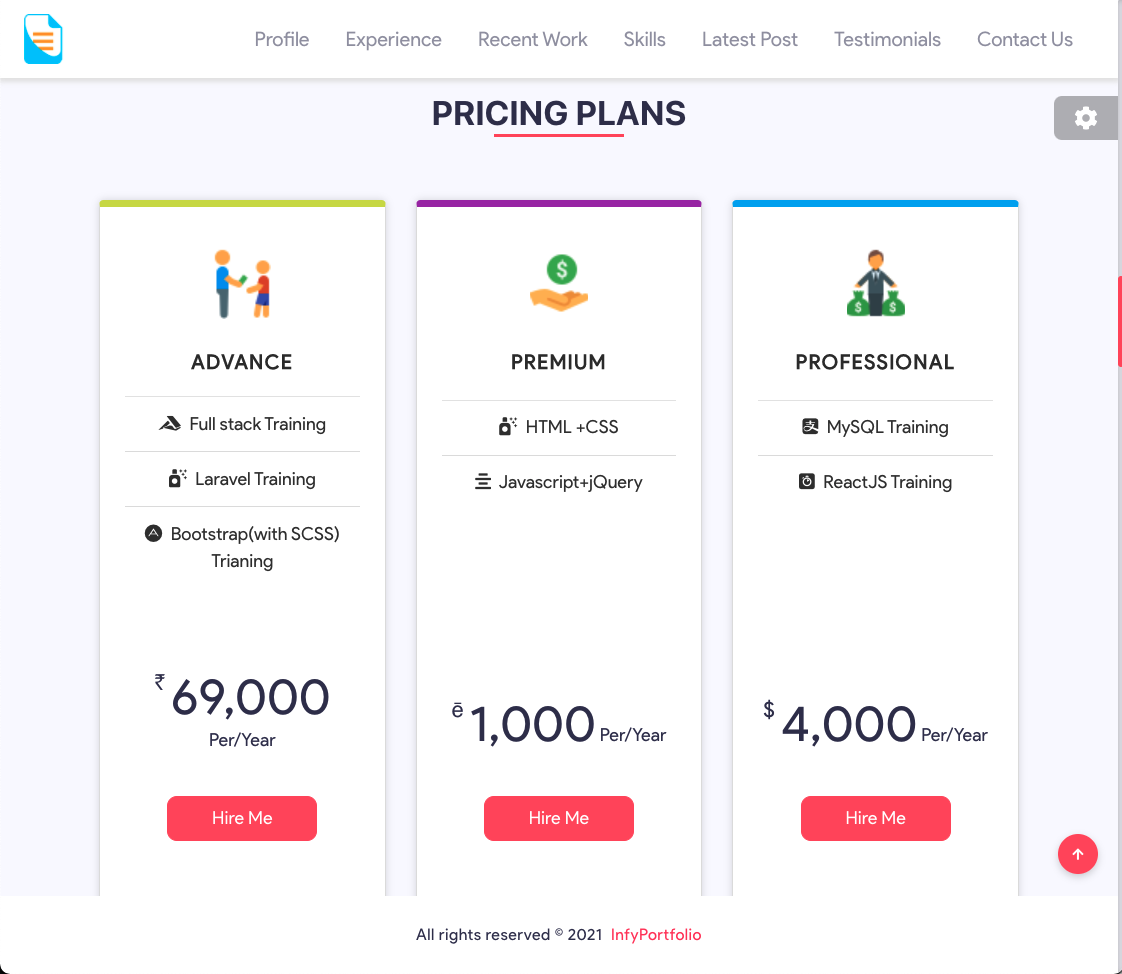Click the icon beside MySQL Training
This screenshot has width=1122, height=974.
pyautogui.click(x=810, y=426)
